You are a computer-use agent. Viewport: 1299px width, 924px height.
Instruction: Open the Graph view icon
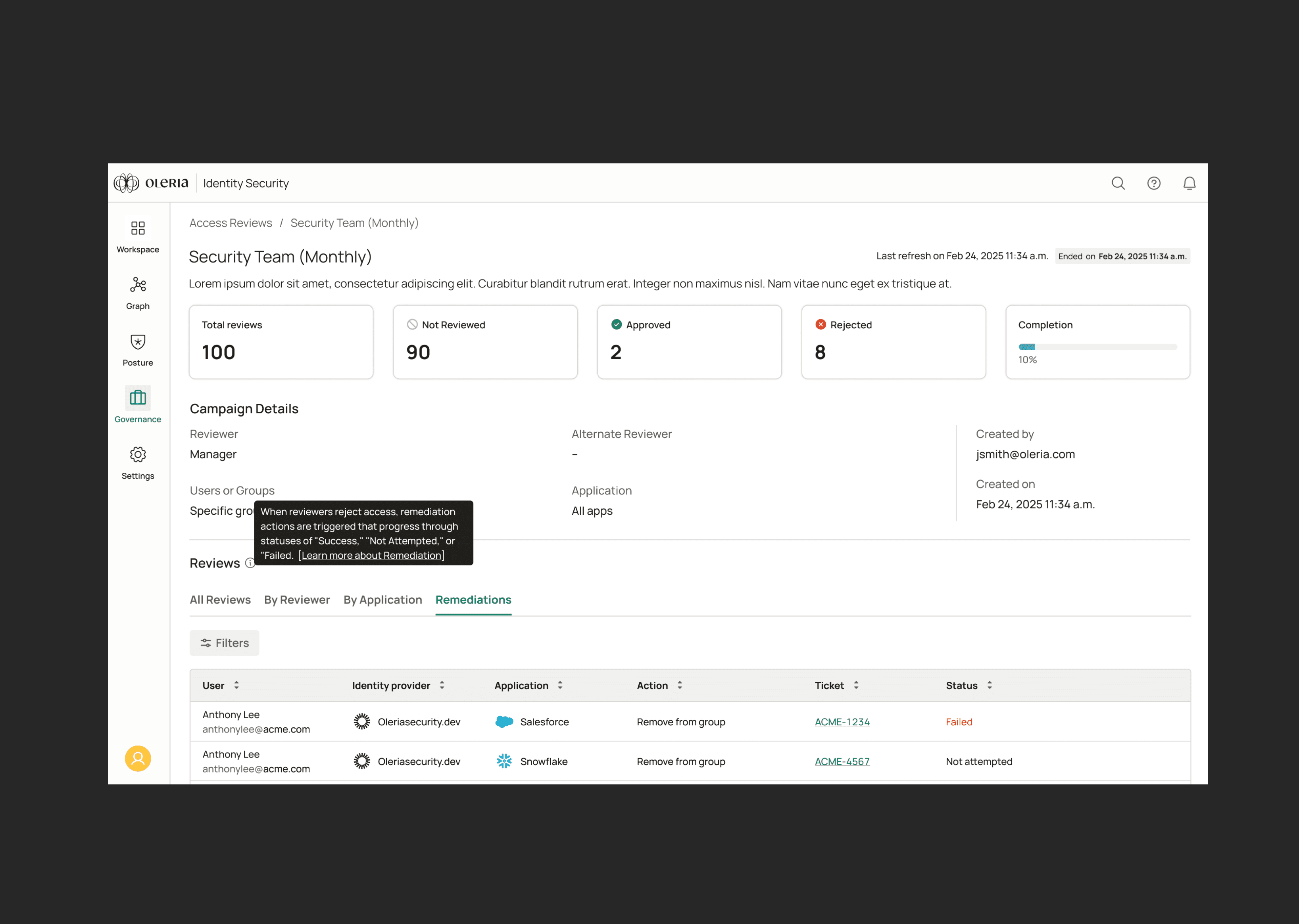pyautogui.click(x=138, y=284)
